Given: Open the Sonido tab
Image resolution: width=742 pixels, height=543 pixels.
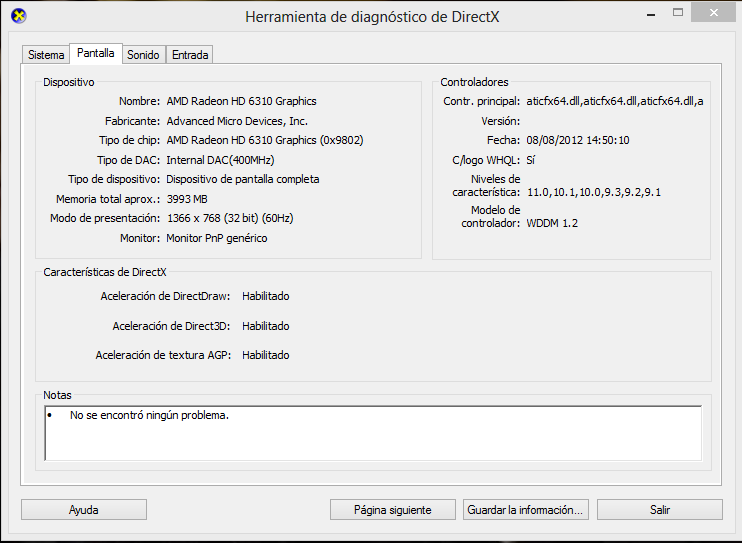Looking at the screenshot, I should click(143, 55).
